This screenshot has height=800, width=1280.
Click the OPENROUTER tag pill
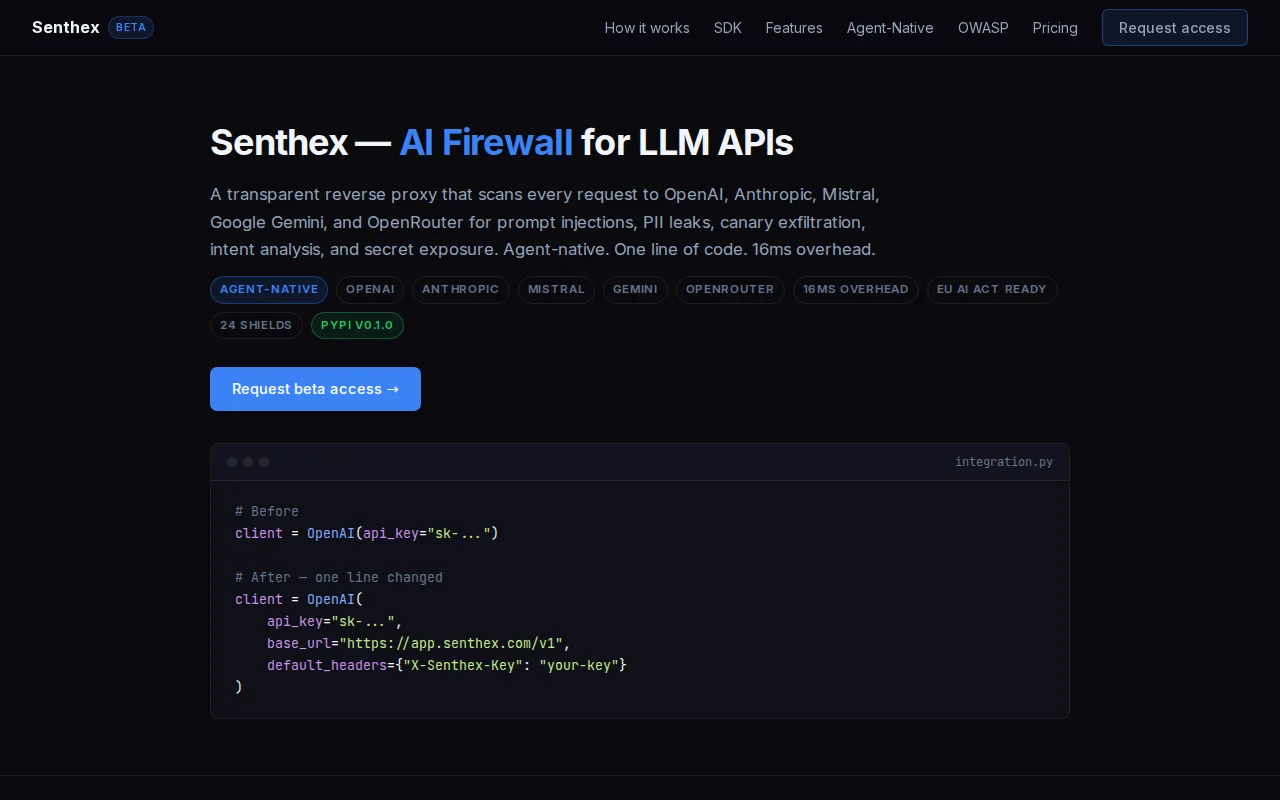[x=730, y=290]
